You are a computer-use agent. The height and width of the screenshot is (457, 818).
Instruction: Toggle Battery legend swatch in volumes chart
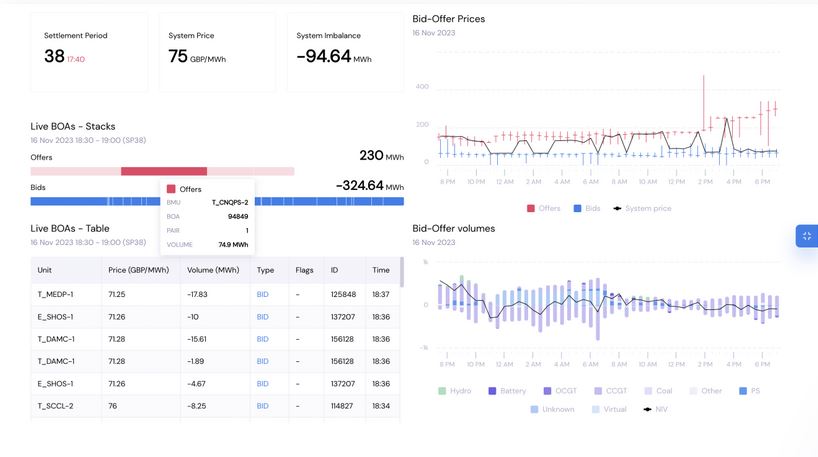(x=506, y=391)
